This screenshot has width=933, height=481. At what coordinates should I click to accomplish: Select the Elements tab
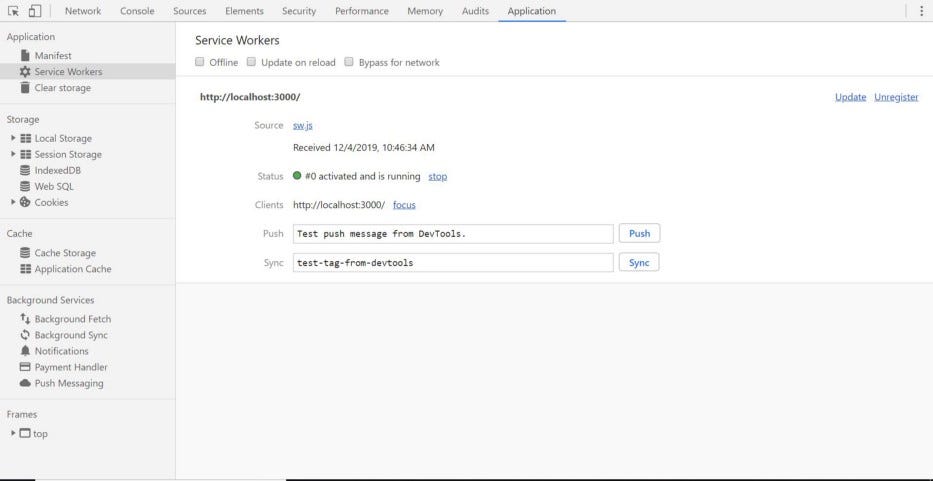244,11
